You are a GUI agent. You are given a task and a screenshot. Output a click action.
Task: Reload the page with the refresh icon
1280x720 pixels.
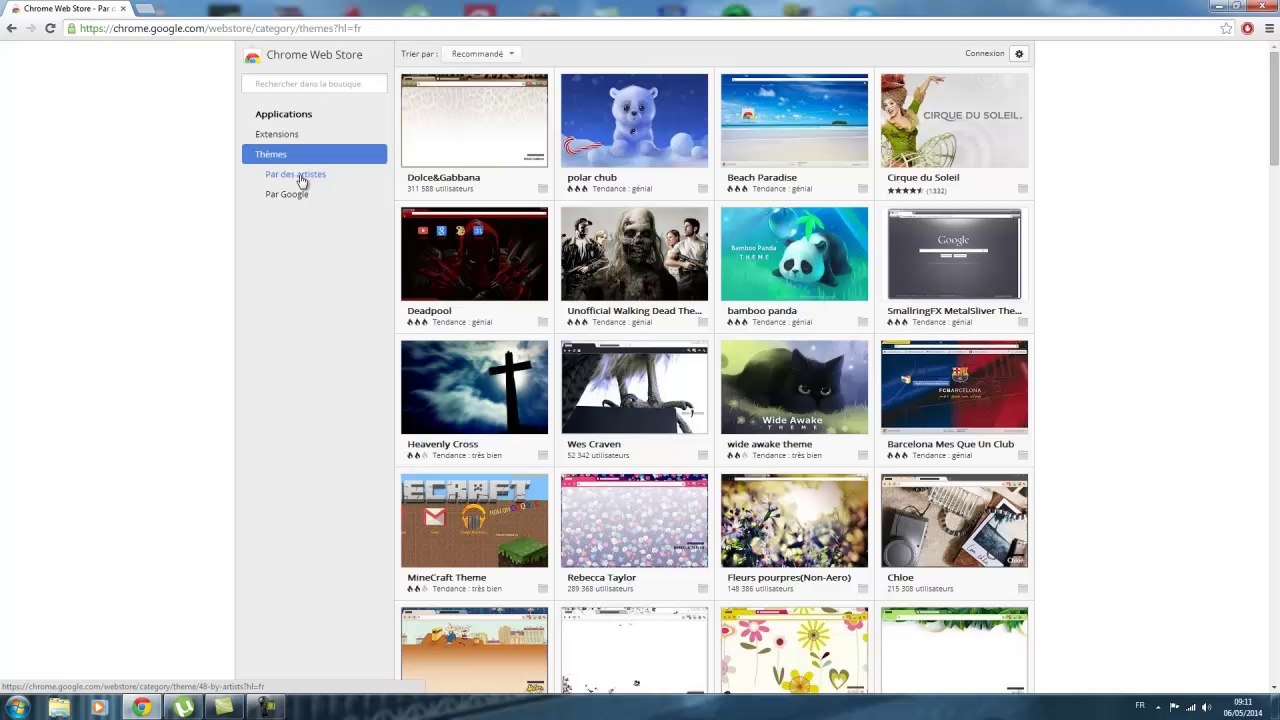click(x=50, y=28)
